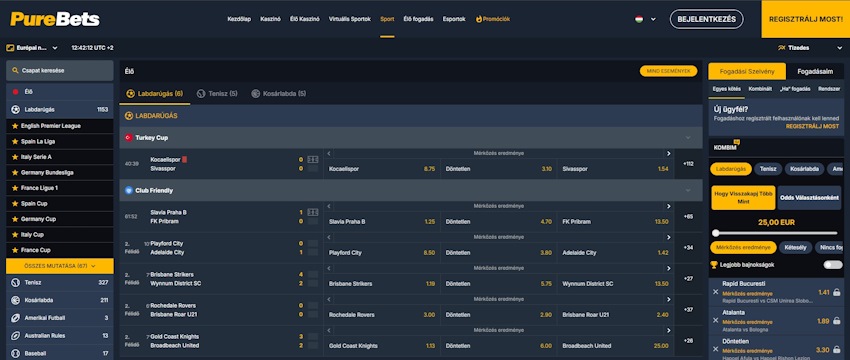Viewport: 850px width, 360px height.
Task: Click the Baseball icon in sidebar
Action: coord(15,353)
